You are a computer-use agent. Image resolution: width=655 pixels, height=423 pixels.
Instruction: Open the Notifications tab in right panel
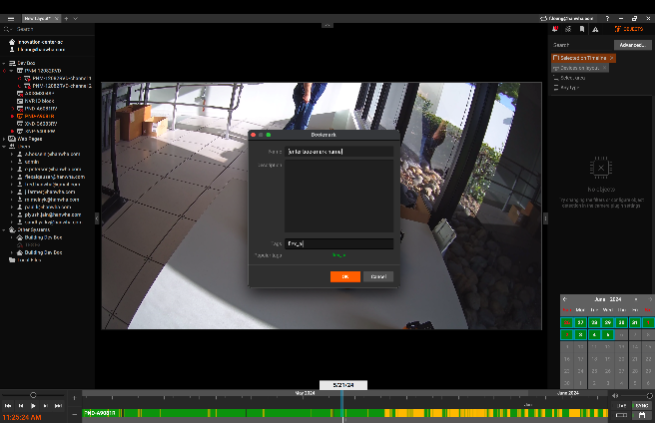(555, 30)
